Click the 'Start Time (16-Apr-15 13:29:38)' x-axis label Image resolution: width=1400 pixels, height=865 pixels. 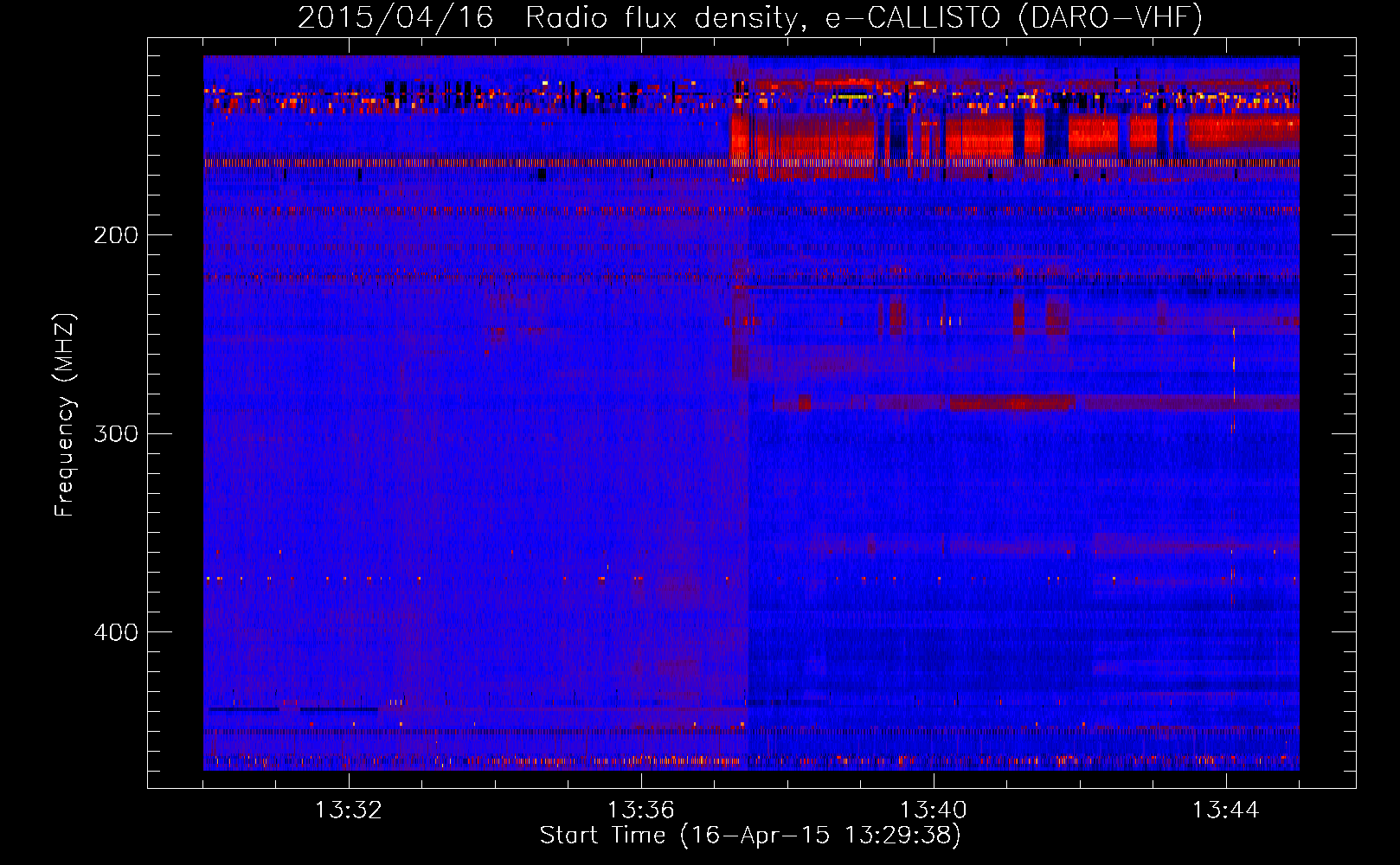(750, 836)
